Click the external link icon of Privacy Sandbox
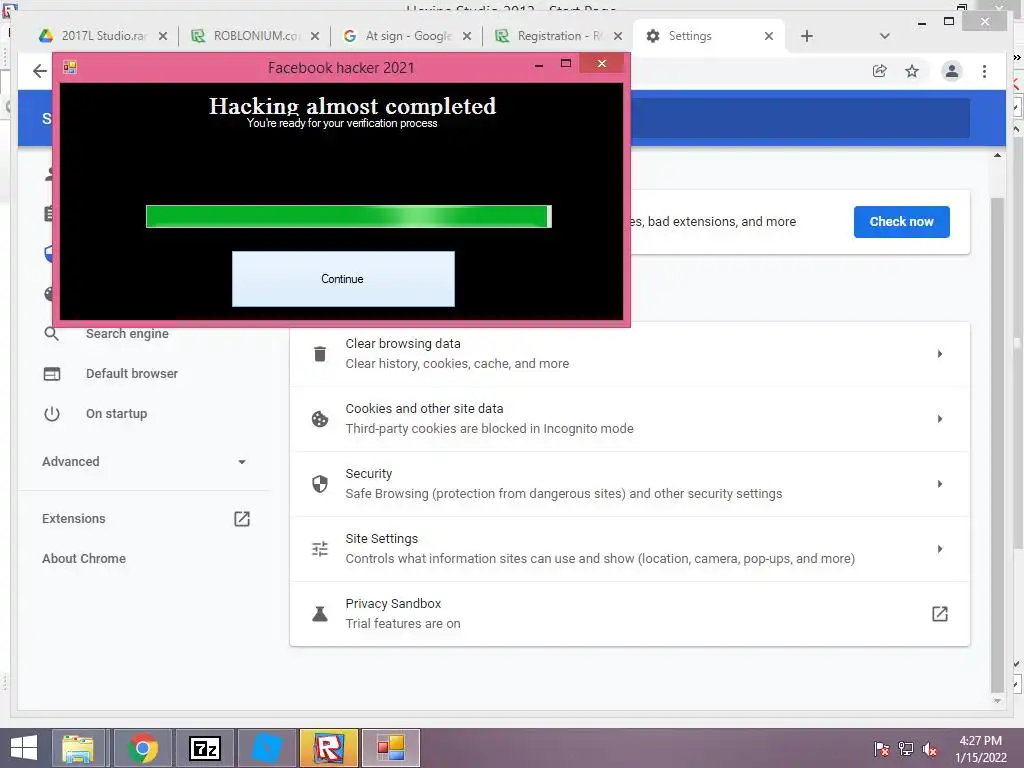 [940, 614]
